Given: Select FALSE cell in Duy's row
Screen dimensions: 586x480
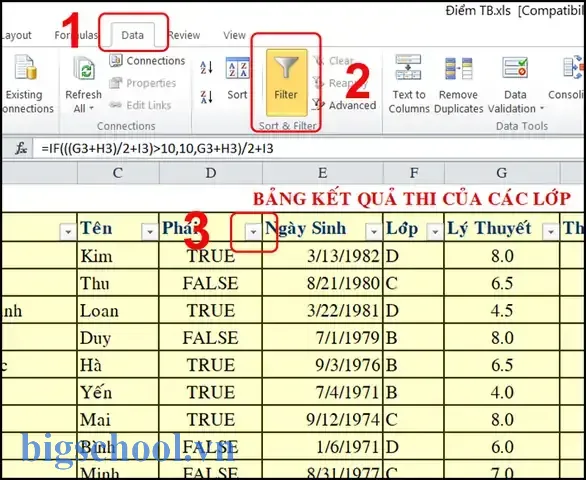Looking at the screenshot, I should [x=211, y=338].
